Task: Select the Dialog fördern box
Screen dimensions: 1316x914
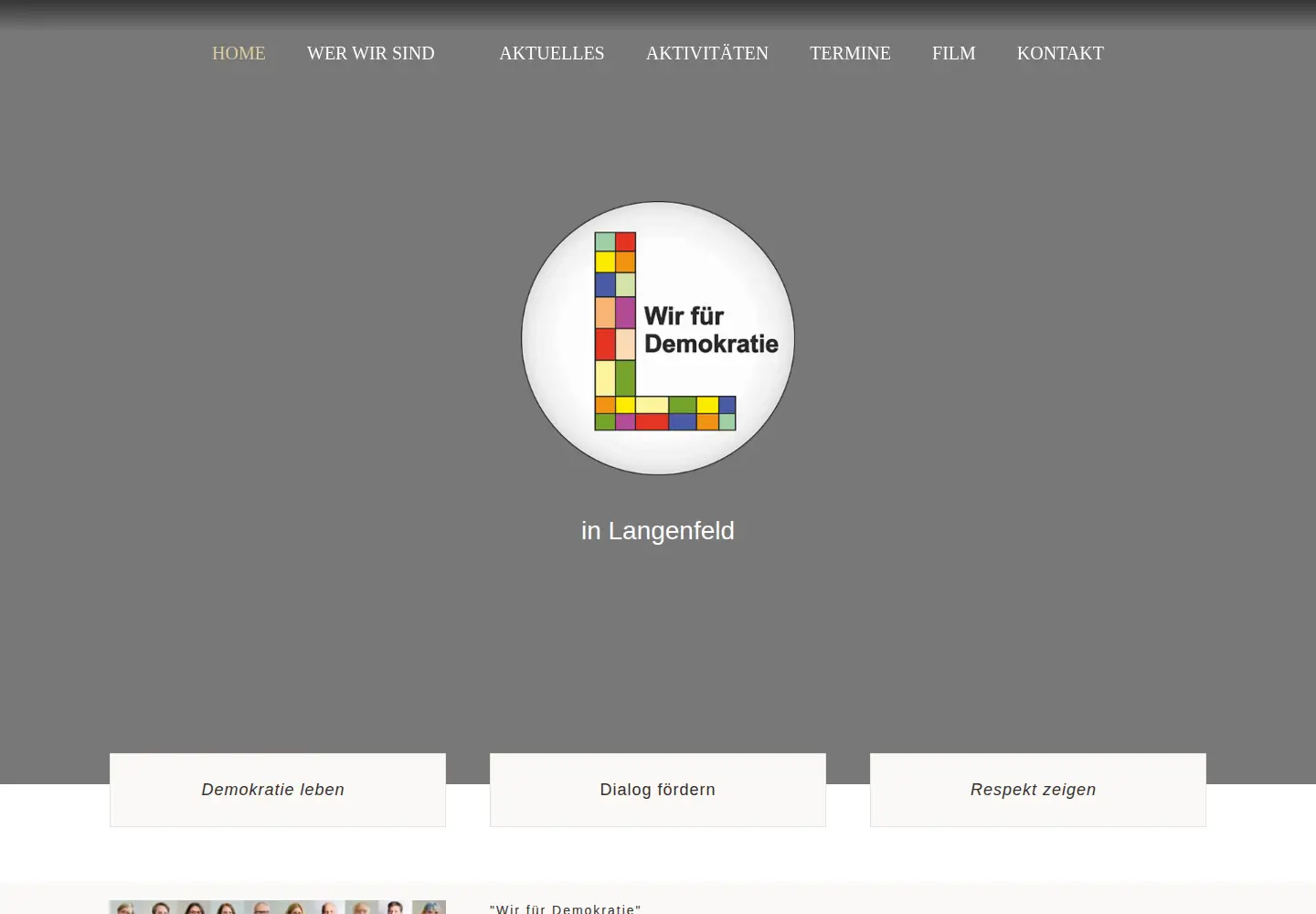Action: [658, 790]
